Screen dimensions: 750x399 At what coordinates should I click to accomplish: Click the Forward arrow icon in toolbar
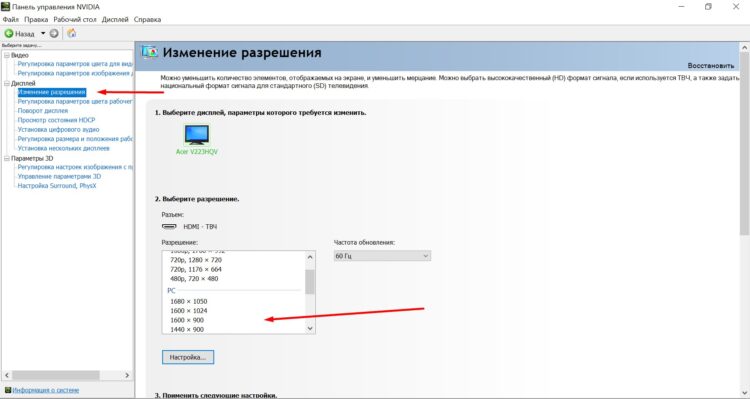coord(54,33)
